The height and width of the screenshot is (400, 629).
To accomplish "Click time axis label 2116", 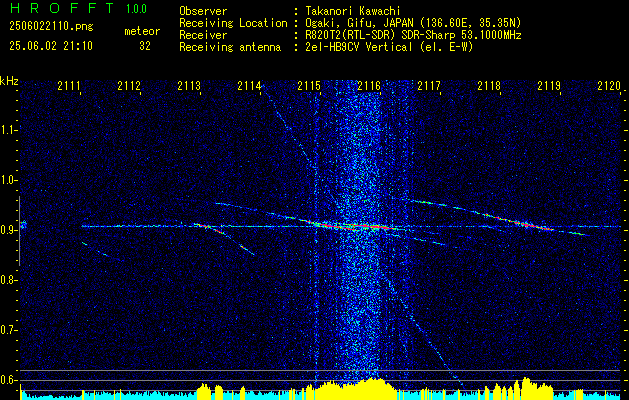I will click(369, 86).
